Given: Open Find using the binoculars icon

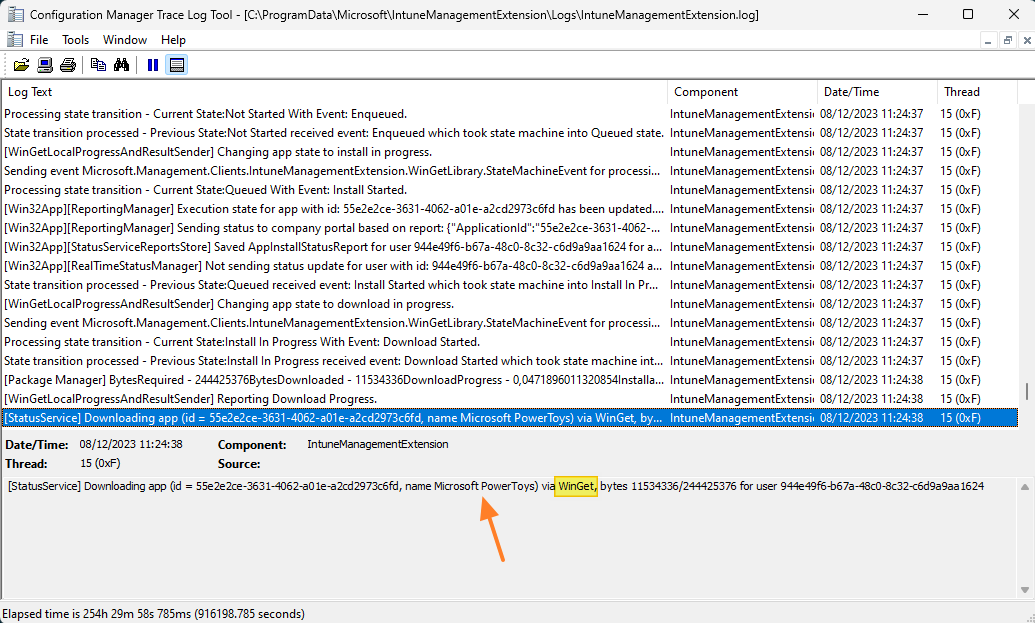Looking at the screenshot, I should (x=120, y=64).
